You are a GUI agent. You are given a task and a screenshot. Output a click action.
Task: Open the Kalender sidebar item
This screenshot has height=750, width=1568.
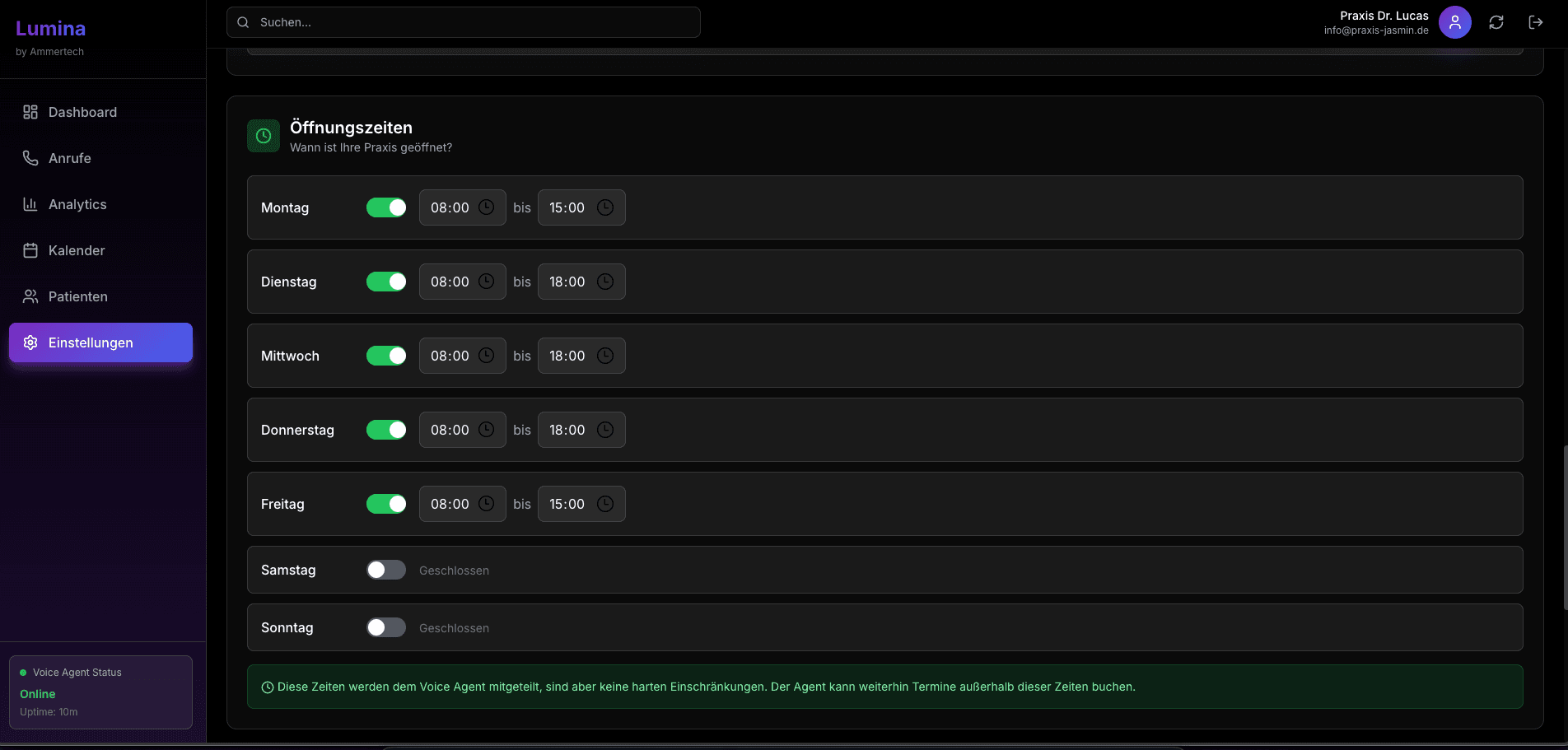pos(77,250)
